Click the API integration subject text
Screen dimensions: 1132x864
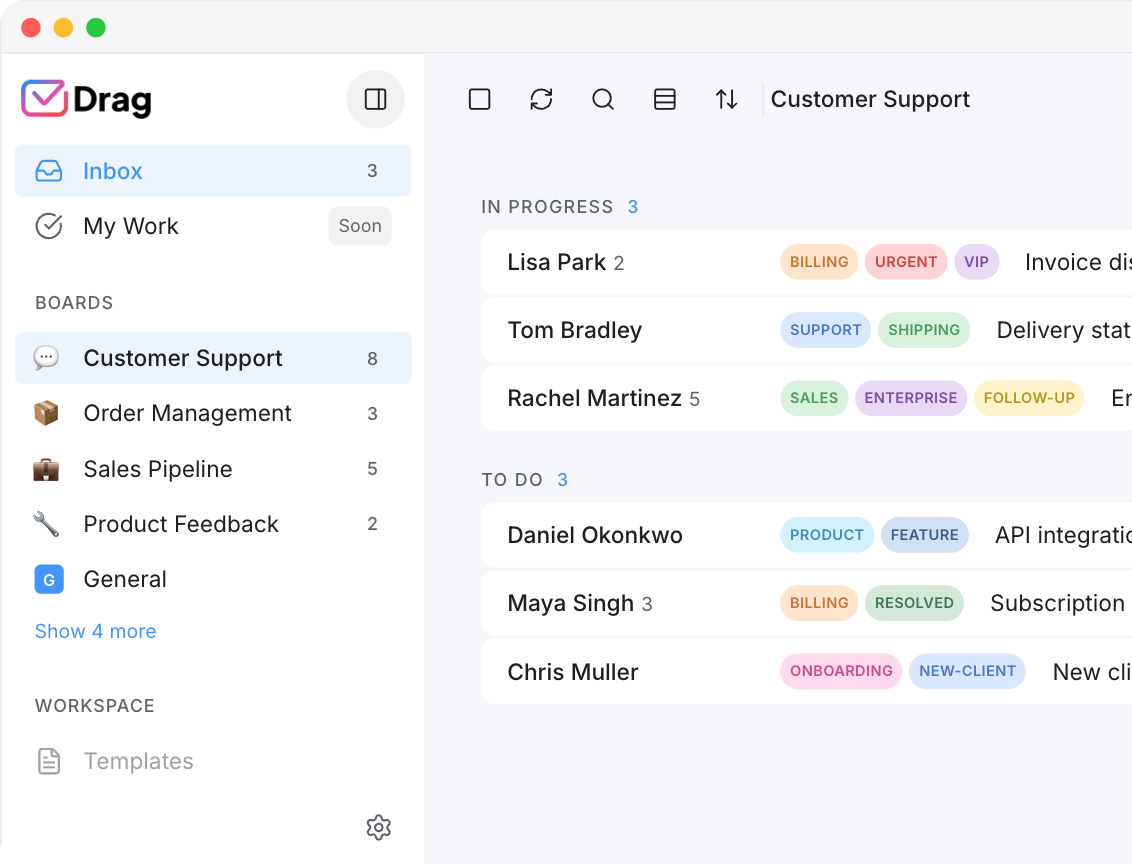pyautogui.click(x=1063, y=535)
